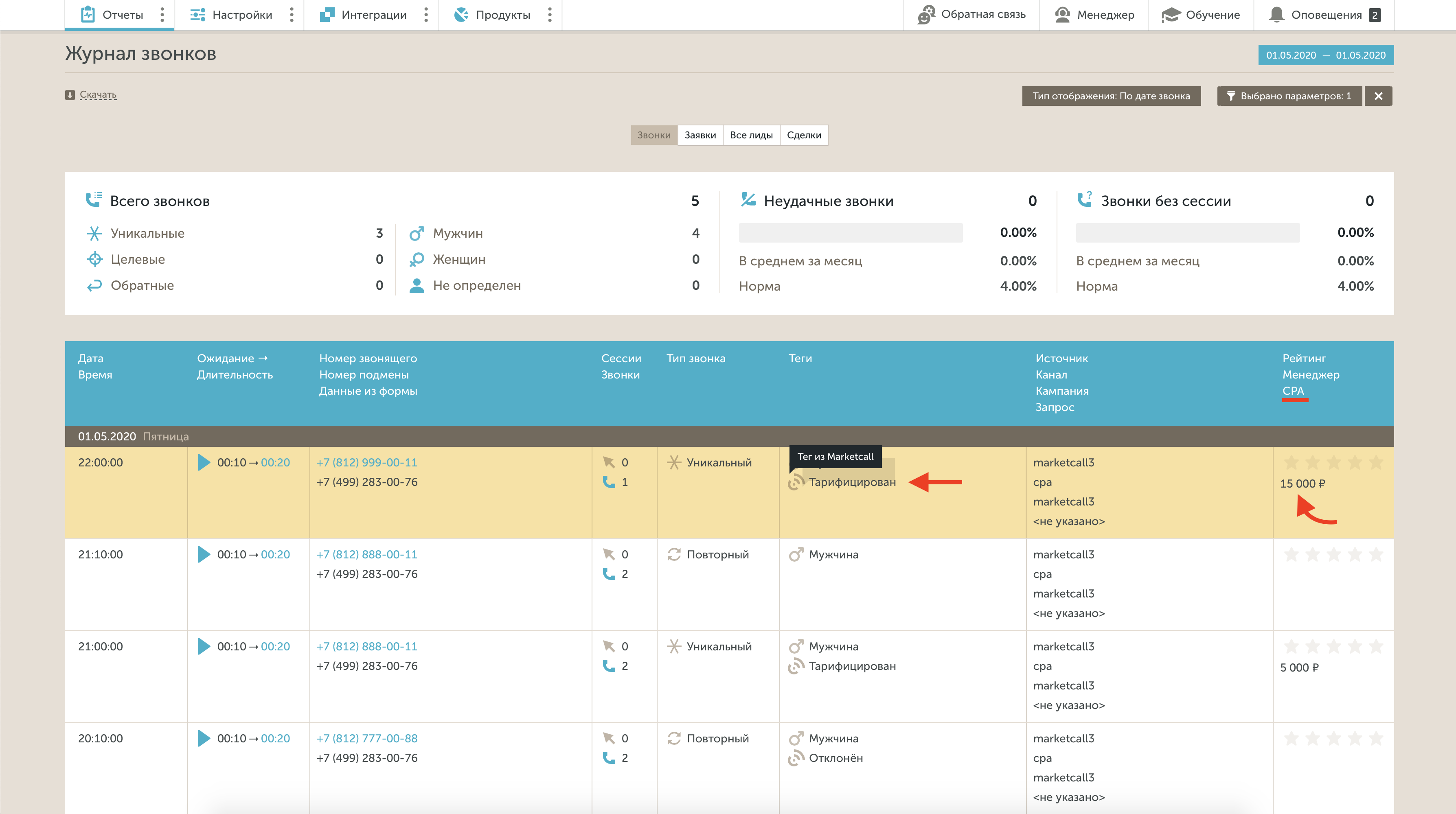Play the 21:00:00 call recording
The height and width of the screenshot is (814, 1456).
point(204,646)
